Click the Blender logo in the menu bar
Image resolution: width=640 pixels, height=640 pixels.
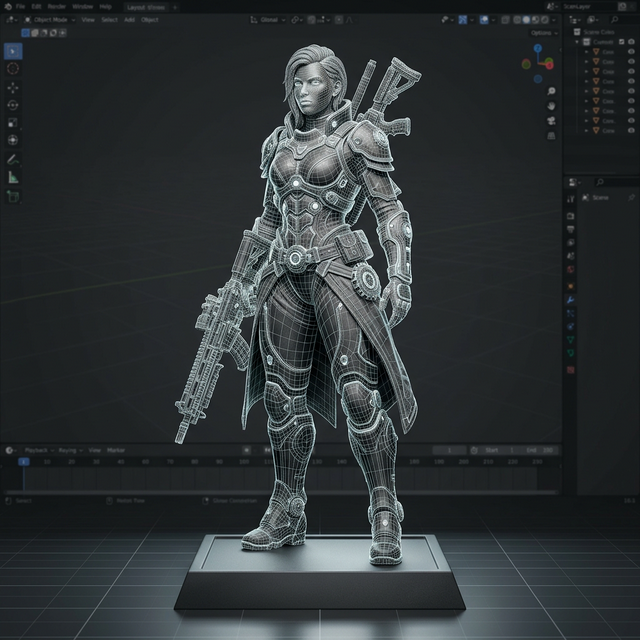pos(8,7)
